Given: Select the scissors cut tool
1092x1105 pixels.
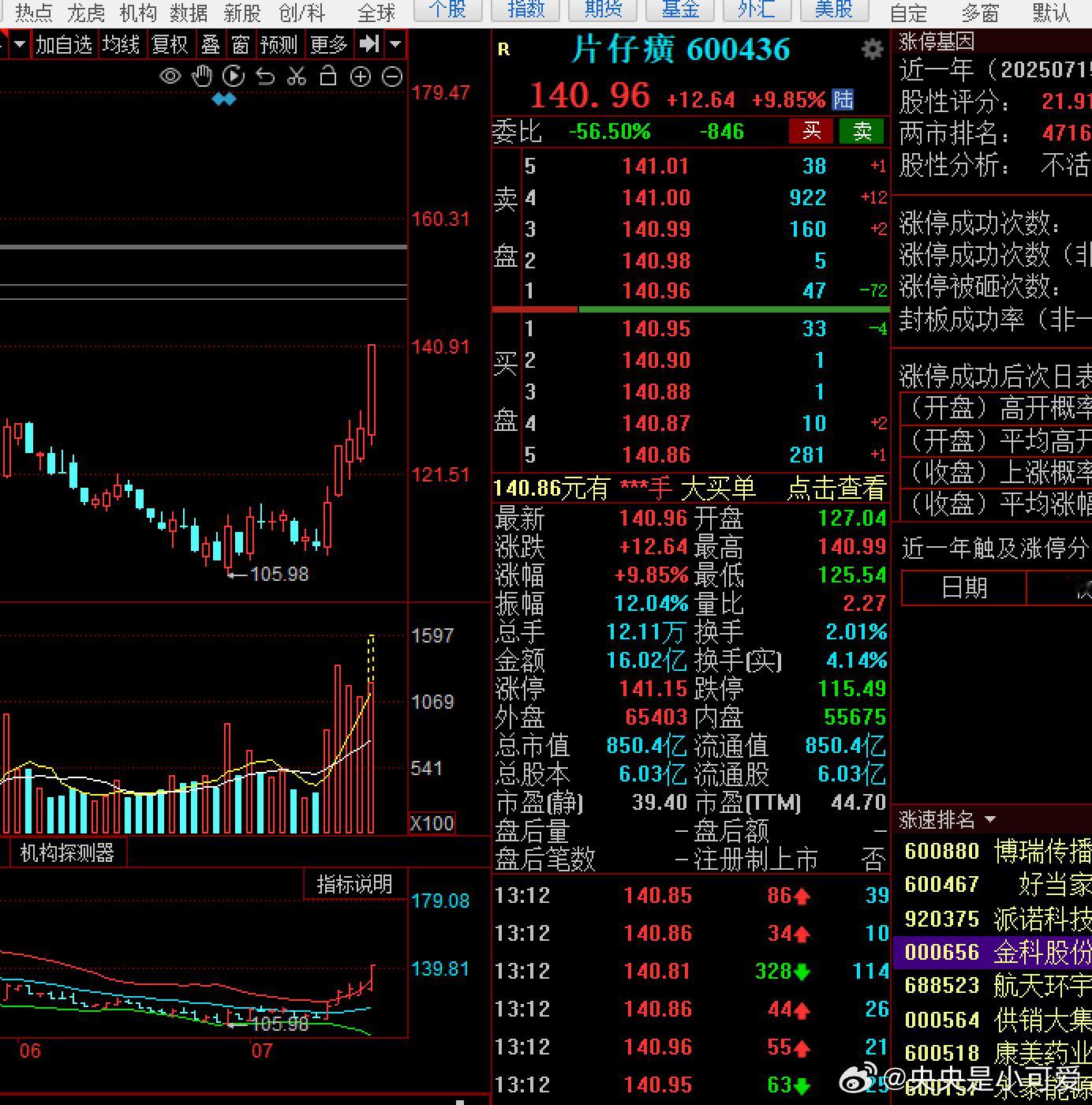Looking at the screenshot, I should pyautogui.click(x=297, y=77).
